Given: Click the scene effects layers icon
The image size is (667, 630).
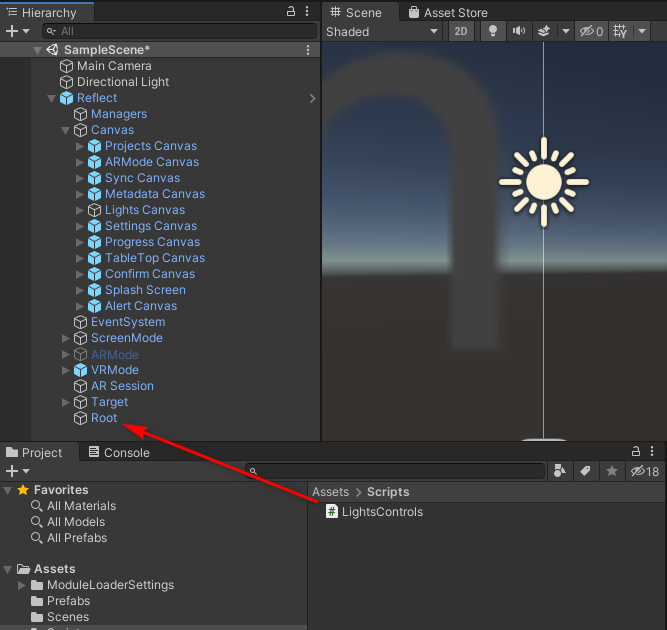Looking at the screenshot, I should coord(544,32).
